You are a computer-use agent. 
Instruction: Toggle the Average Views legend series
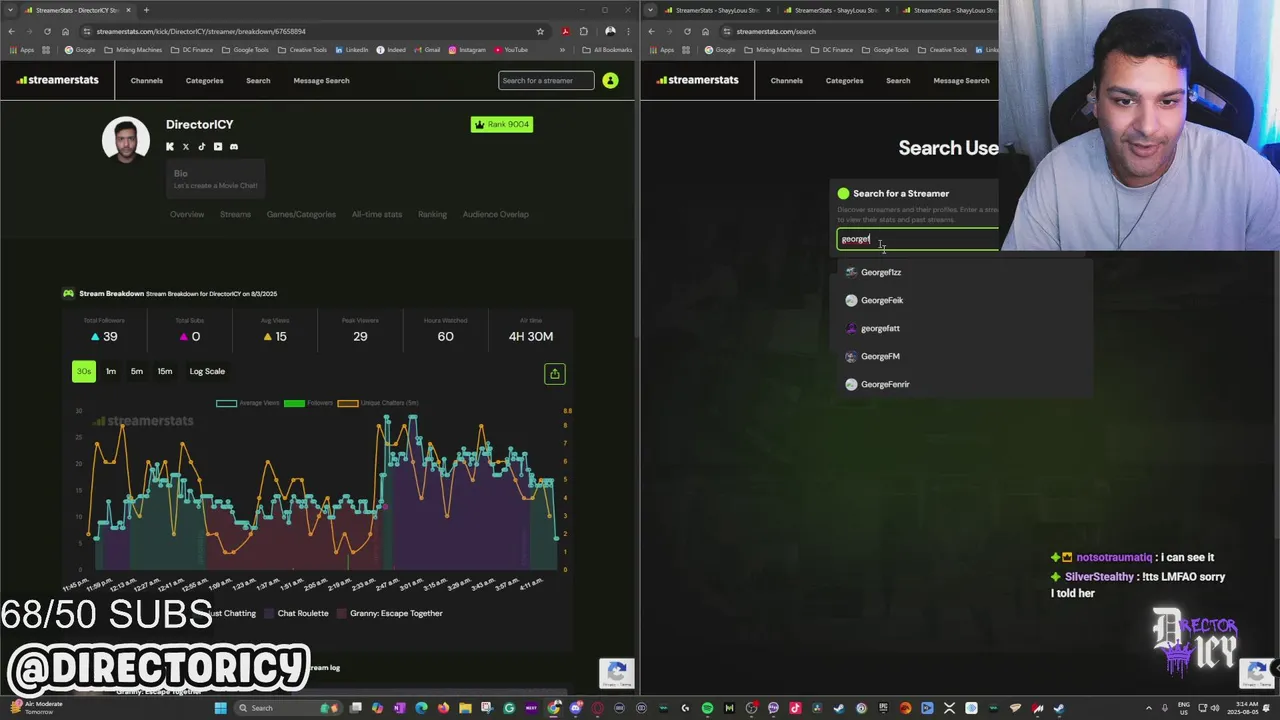(x=248, y=403)
